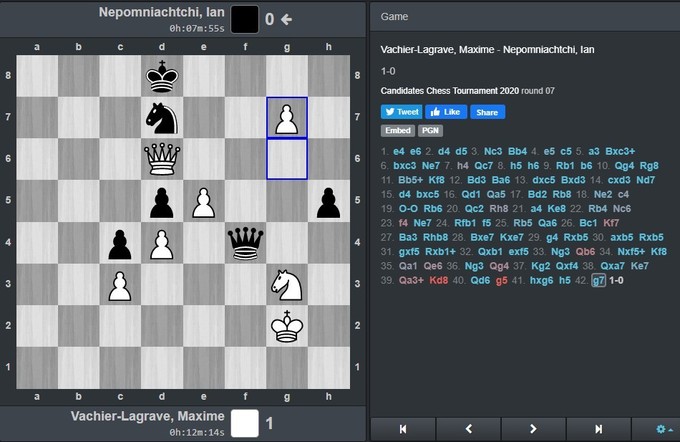The image size is (680, 442).
Task: Click the white pawn on g7
Action: tap(287, 117)
